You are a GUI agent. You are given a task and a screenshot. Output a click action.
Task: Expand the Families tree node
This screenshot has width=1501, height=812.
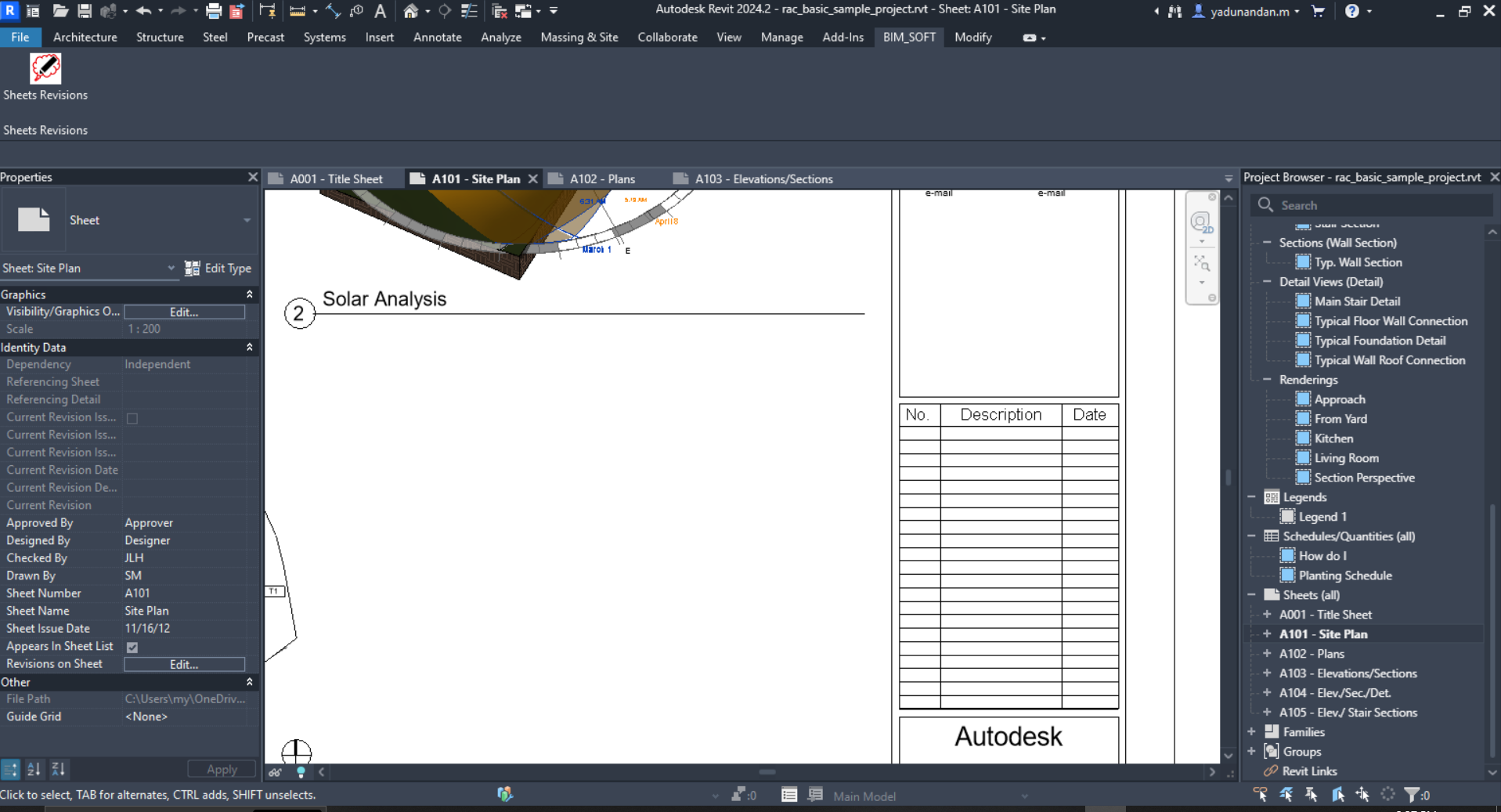1251,731
